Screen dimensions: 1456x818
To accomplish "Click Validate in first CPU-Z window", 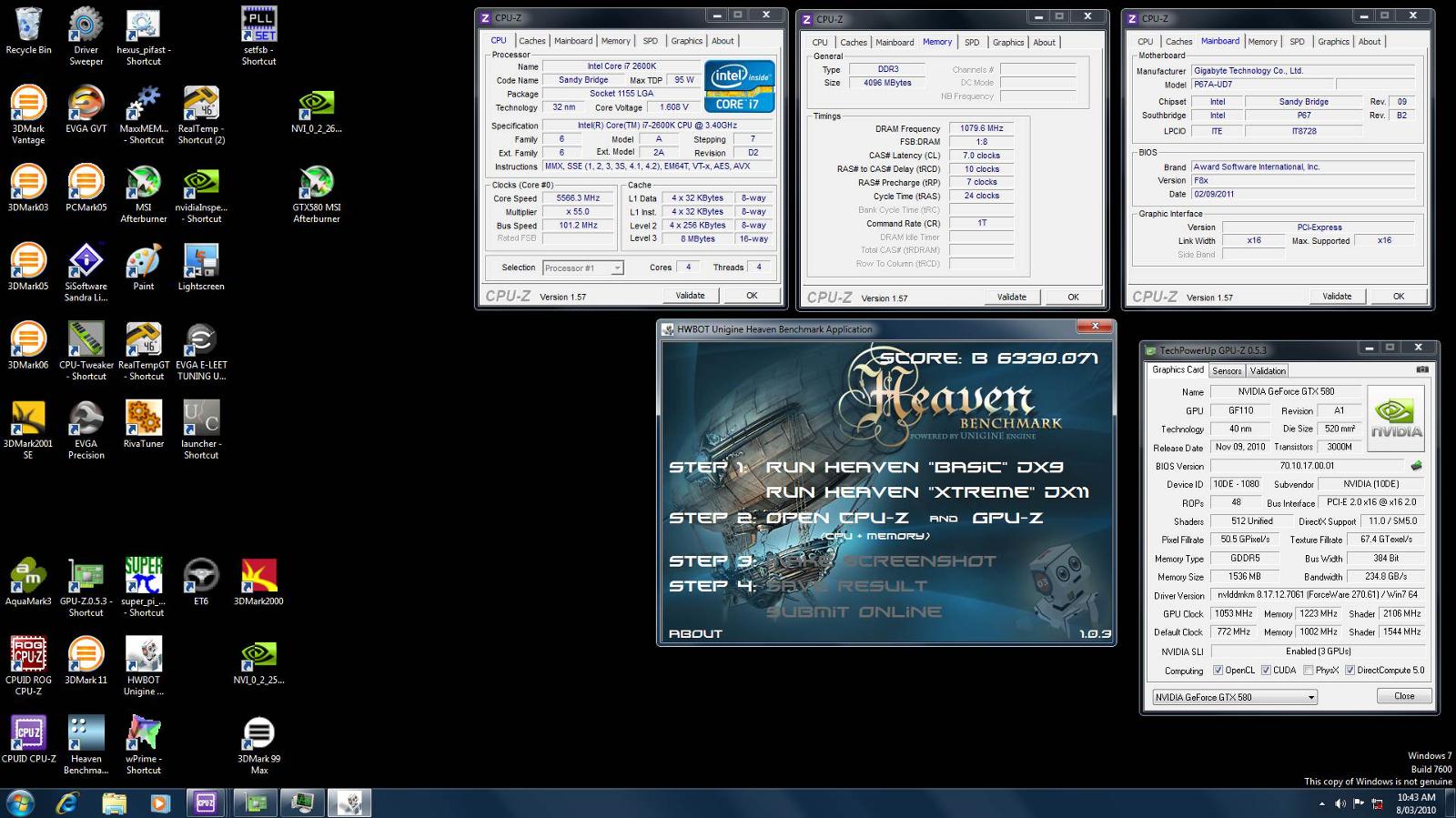I will (690, 296).
